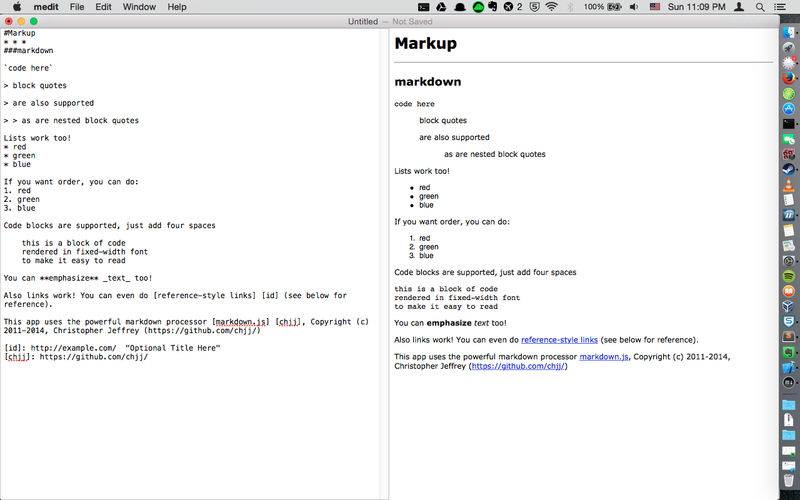Viewport: 800px width, 500px height.
Task: Click 'as are nested block quotes' preview text
Action: tap(494, 154)
